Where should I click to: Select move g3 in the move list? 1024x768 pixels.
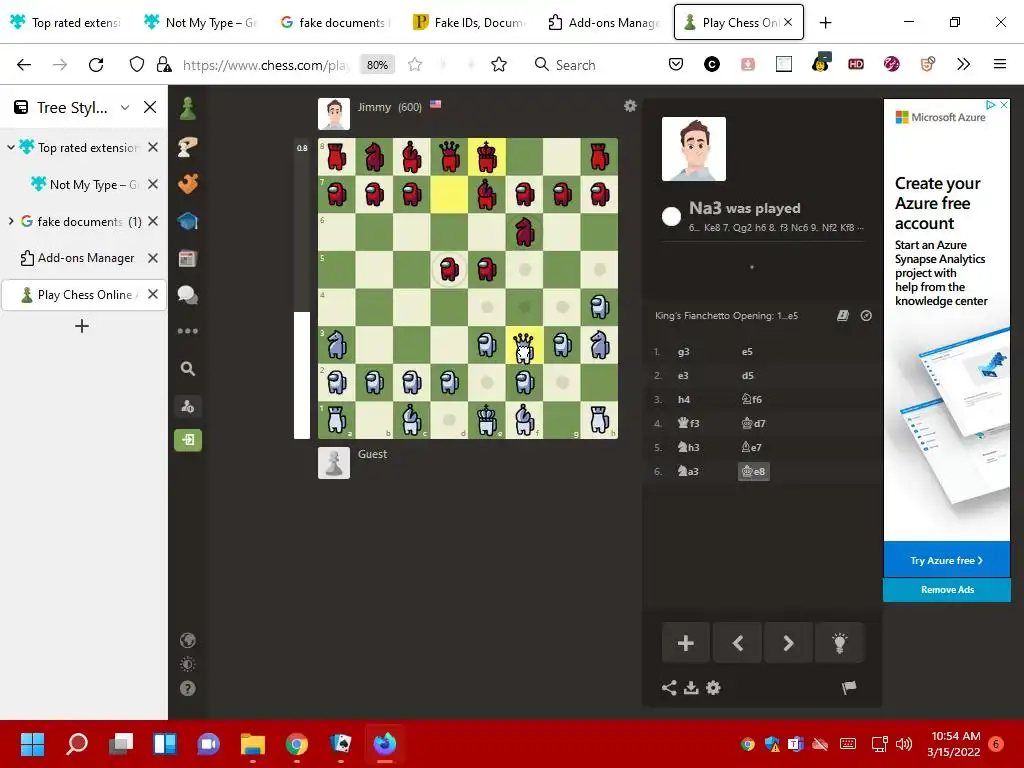click(x=684, y=351)
